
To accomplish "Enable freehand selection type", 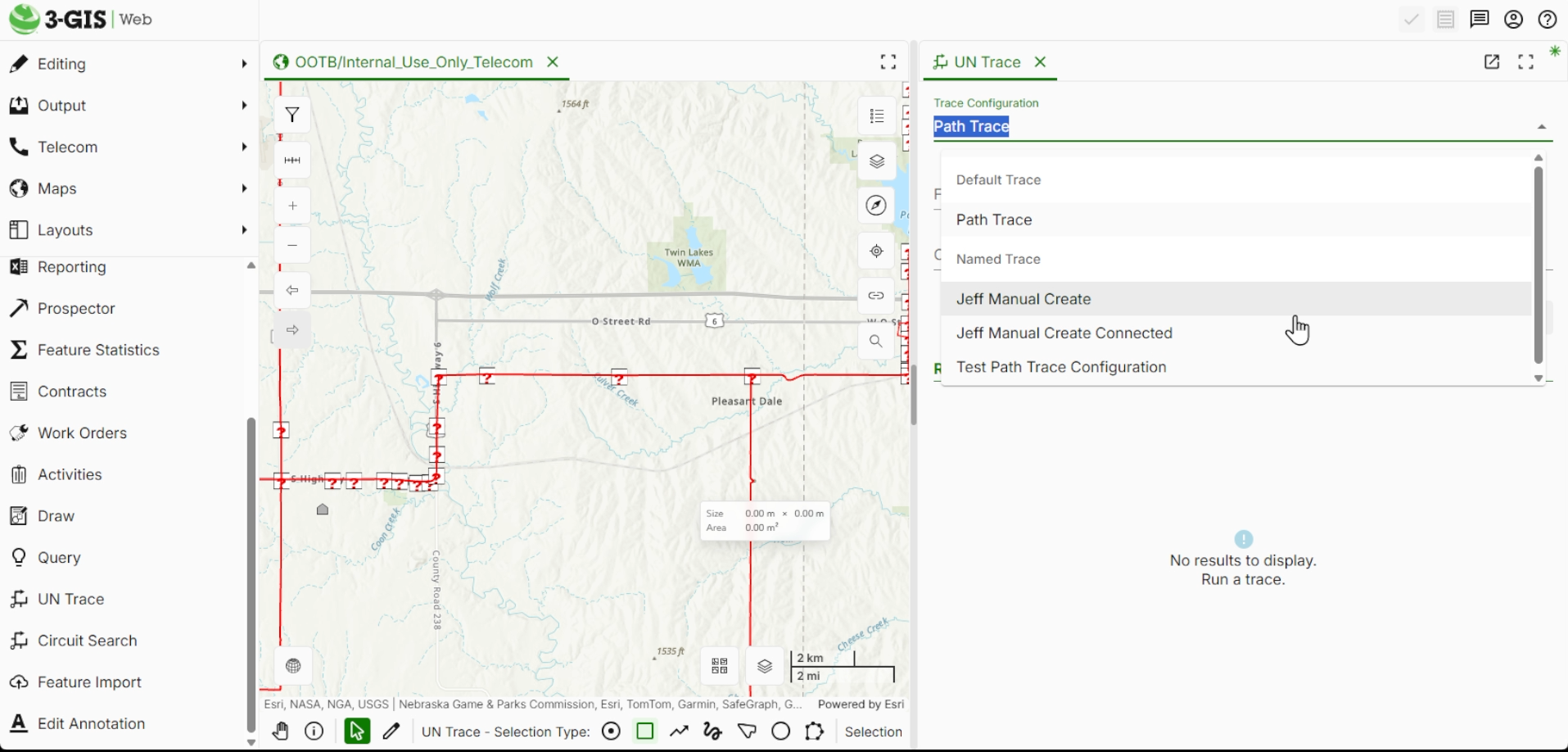I will click(x=712, y=731).
